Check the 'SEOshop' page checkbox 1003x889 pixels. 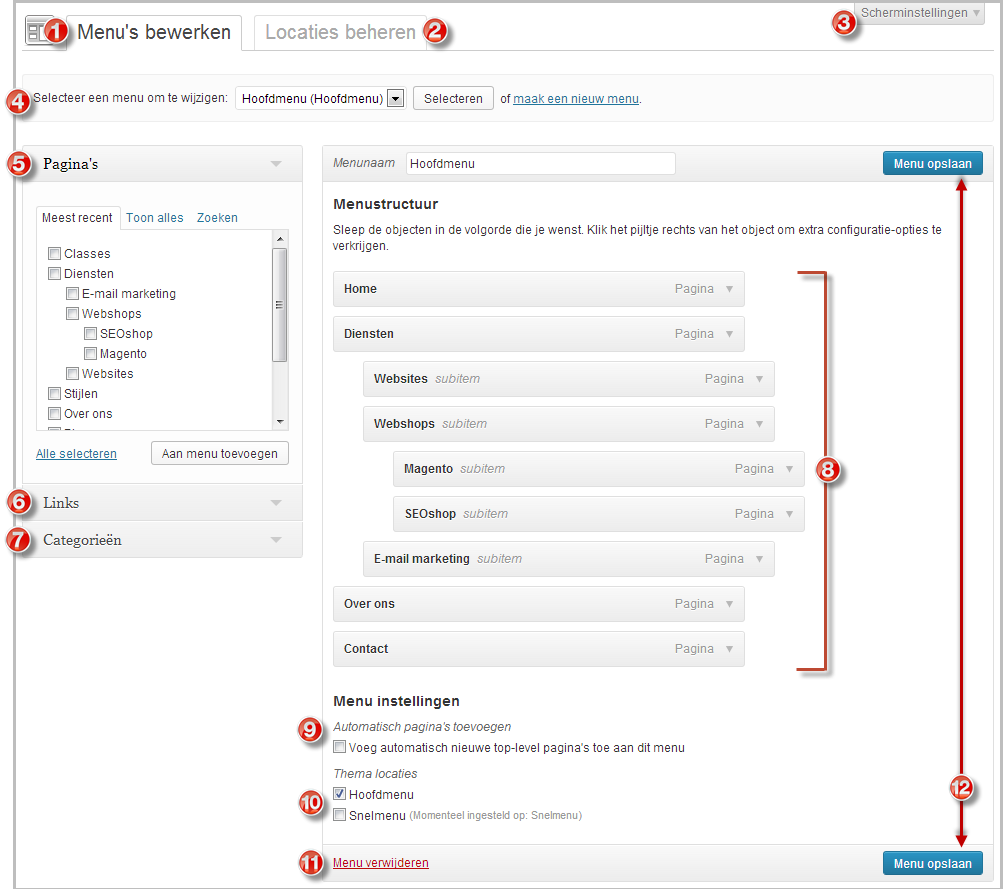click(90, 333)
